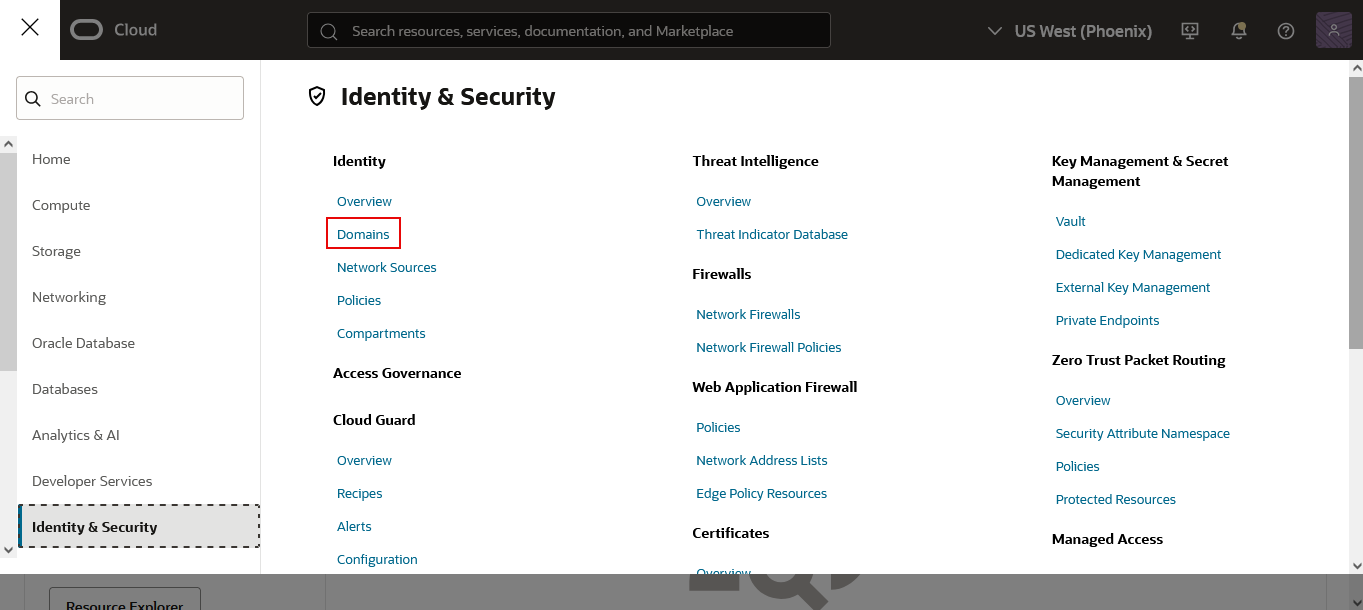
Task: Open the Domains link under Identity
Action: point(363,234)
